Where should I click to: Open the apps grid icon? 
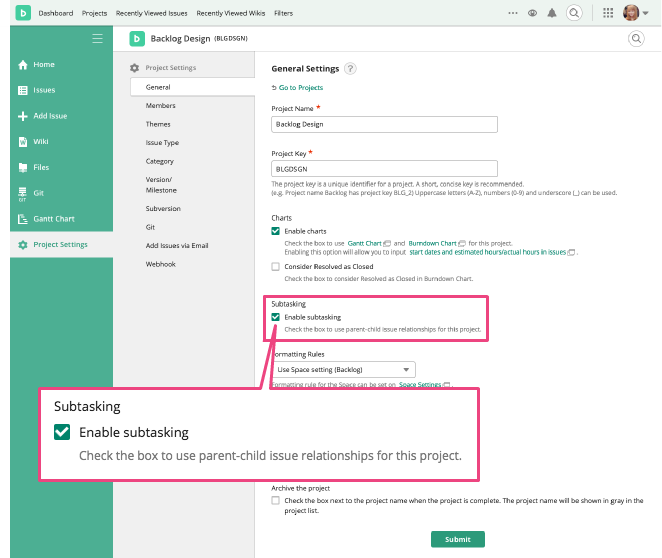point(608,13)
